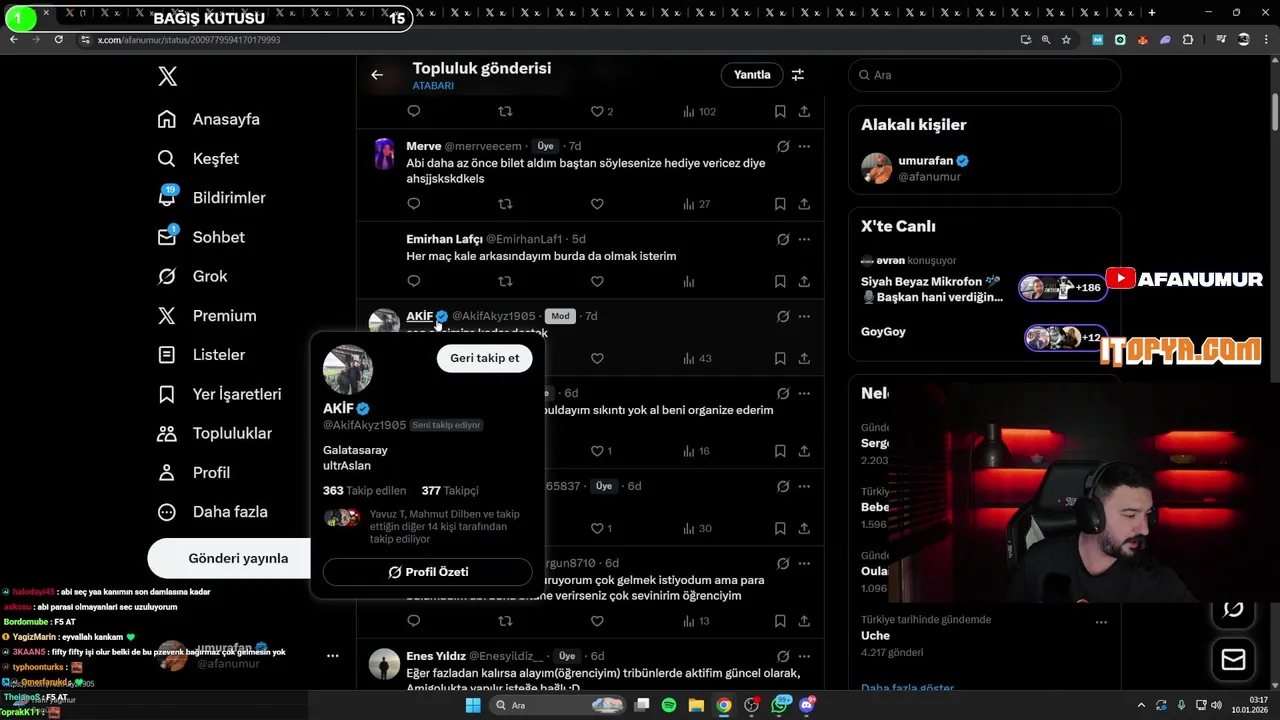Like Merve's post
This screenshot has width=1280, height=720.
click(597, 204)
